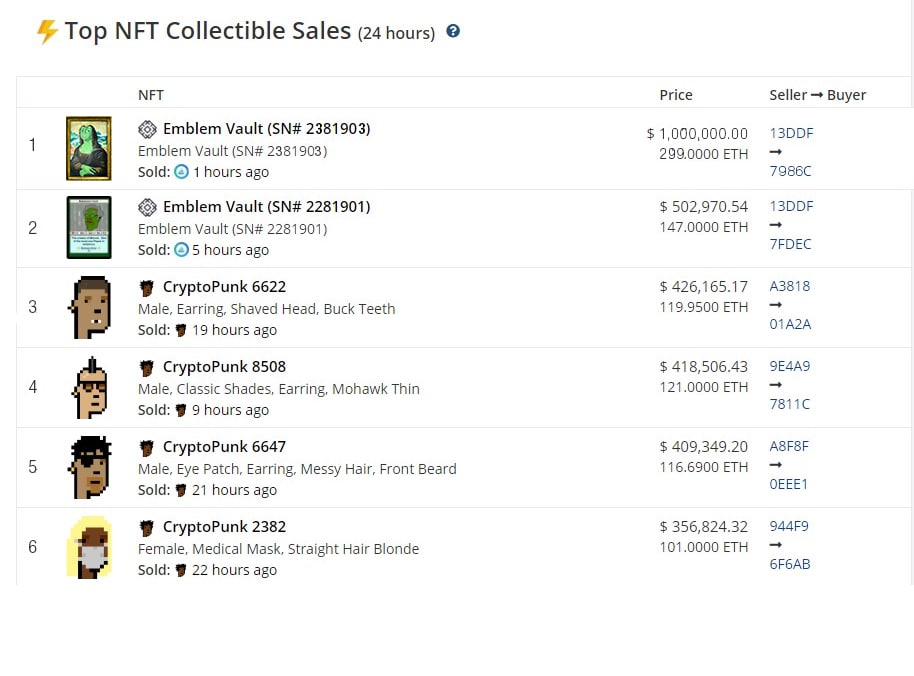
Task: Open the Mona Lisa Pepe NFT thumbnail
Action: pos(89,149)
